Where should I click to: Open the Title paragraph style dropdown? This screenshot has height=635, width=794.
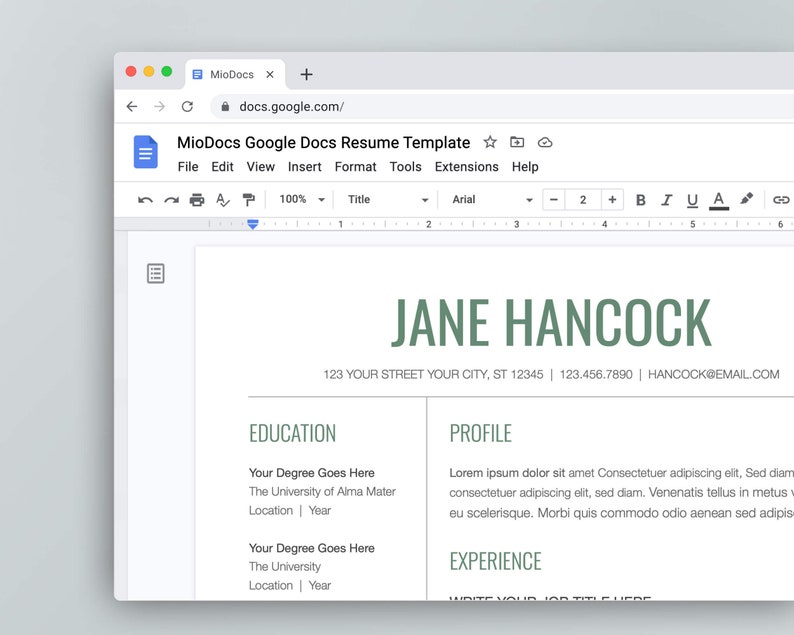point(388,200)
